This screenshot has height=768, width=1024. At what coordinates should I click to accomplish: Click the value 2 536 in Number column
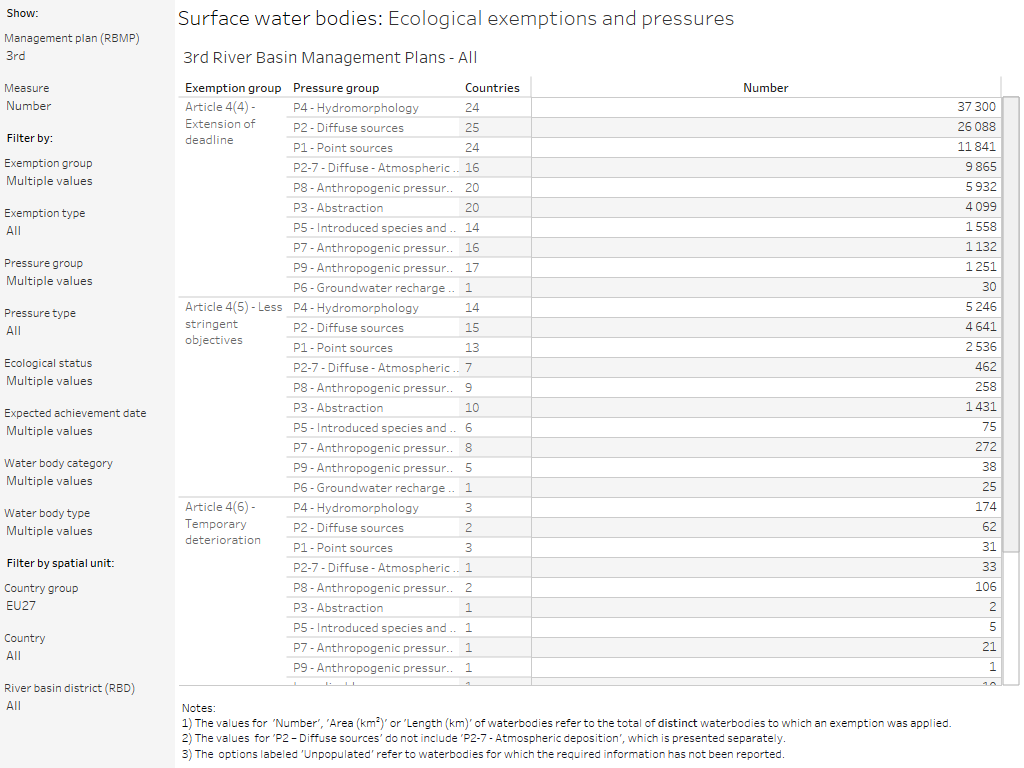980,347
